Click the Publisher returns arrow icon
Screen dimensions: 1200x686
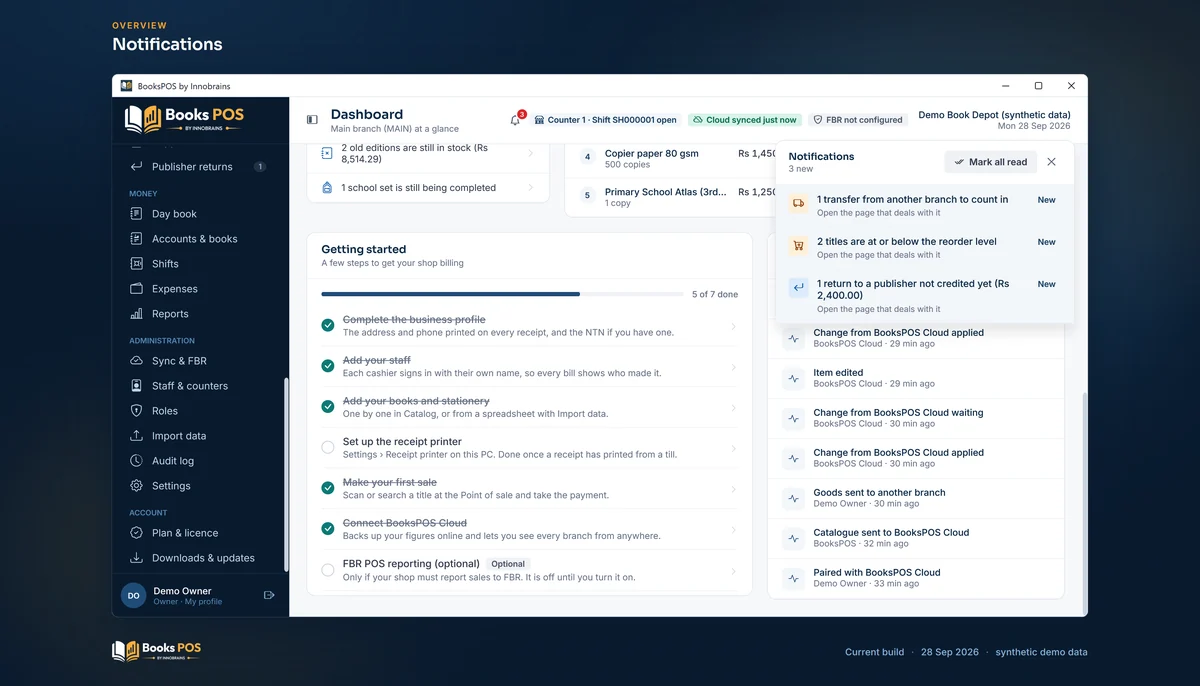[136, 167]
